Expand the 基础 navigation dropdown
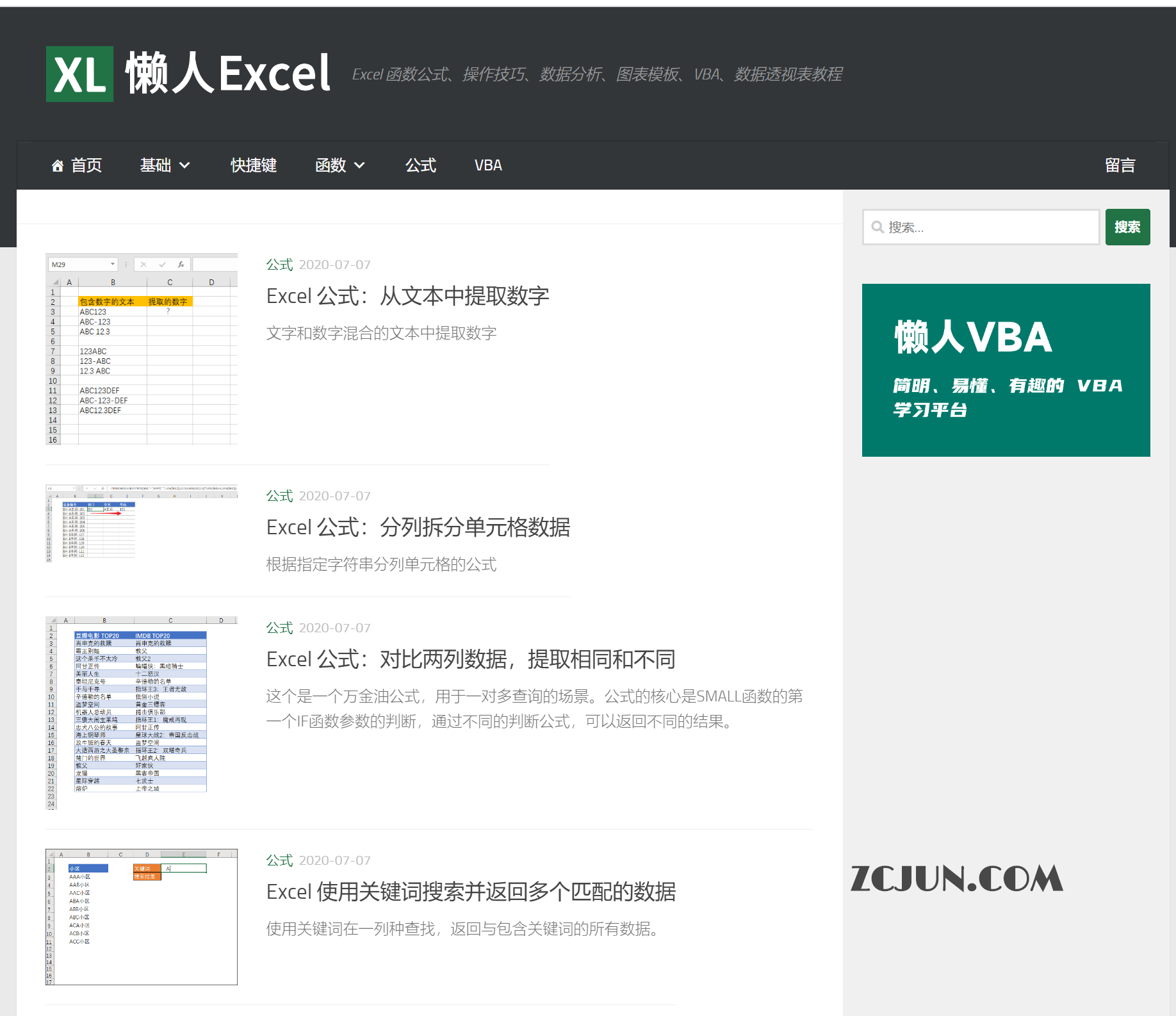The width and height of the screenshot is (1176, 1016). [x=165, y=165]
